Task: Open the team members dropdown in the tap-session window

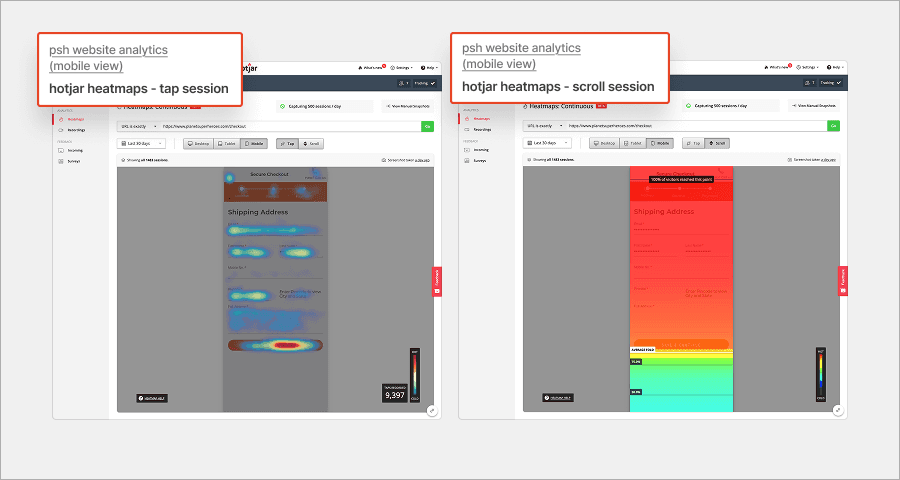Action: coord(404,83)
